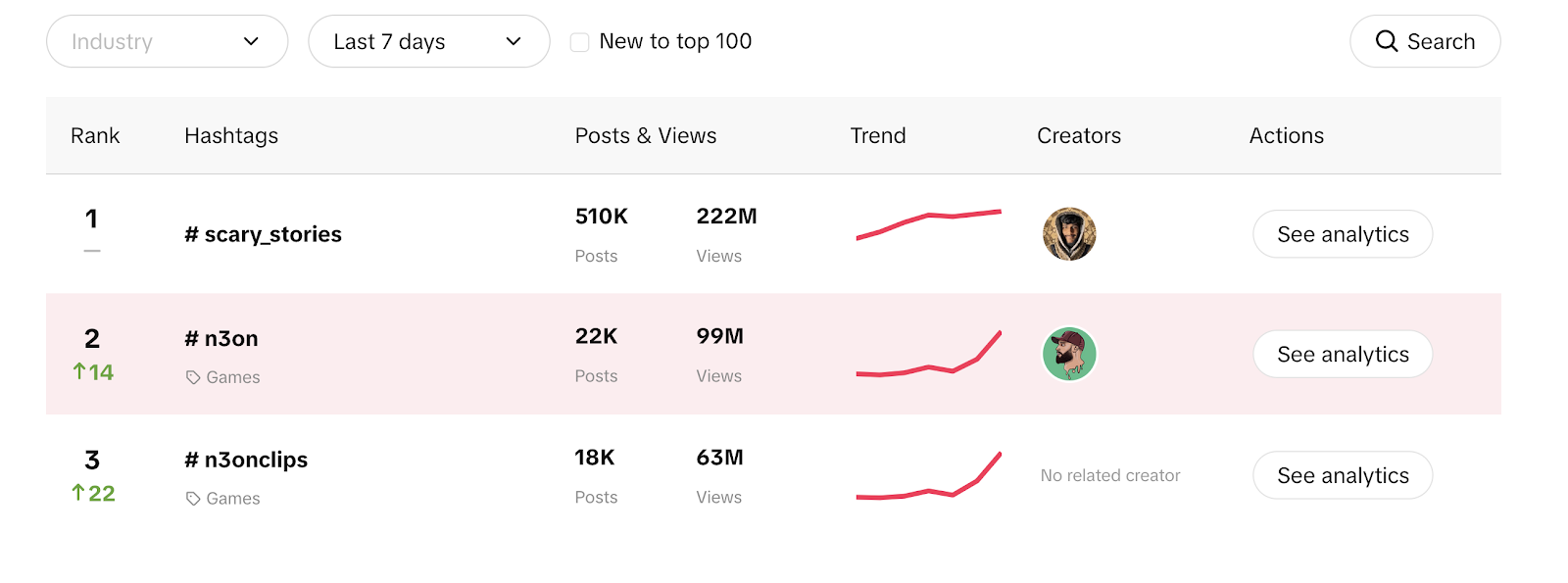The image size is (1568, 583).
Task: See analytics for scary_stories
Action: tap(1343, 234)
